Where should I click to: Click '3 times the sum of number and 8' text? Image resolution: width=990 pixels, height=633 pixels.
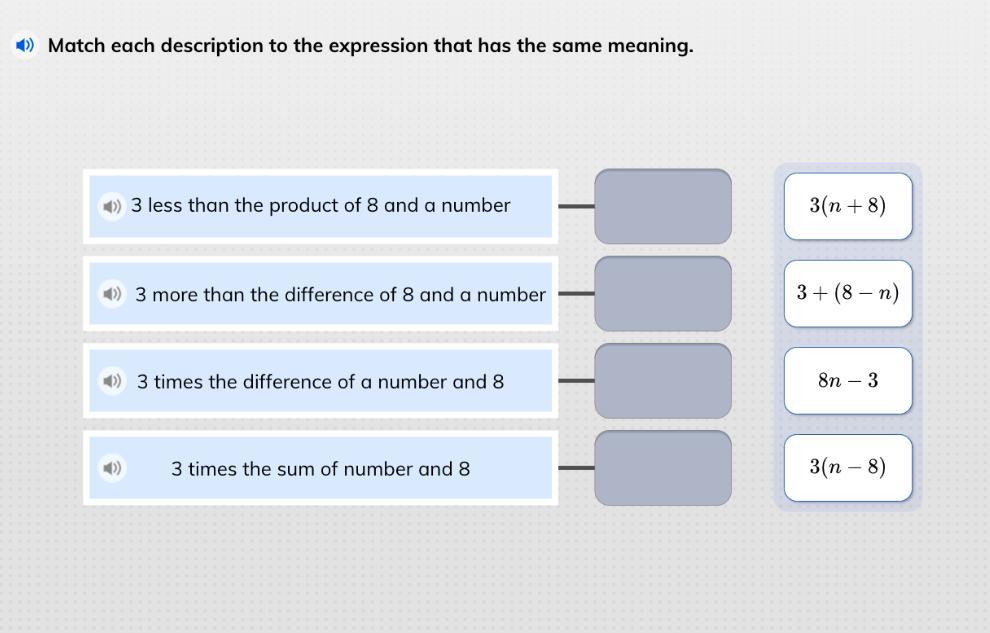pos(320,469)
